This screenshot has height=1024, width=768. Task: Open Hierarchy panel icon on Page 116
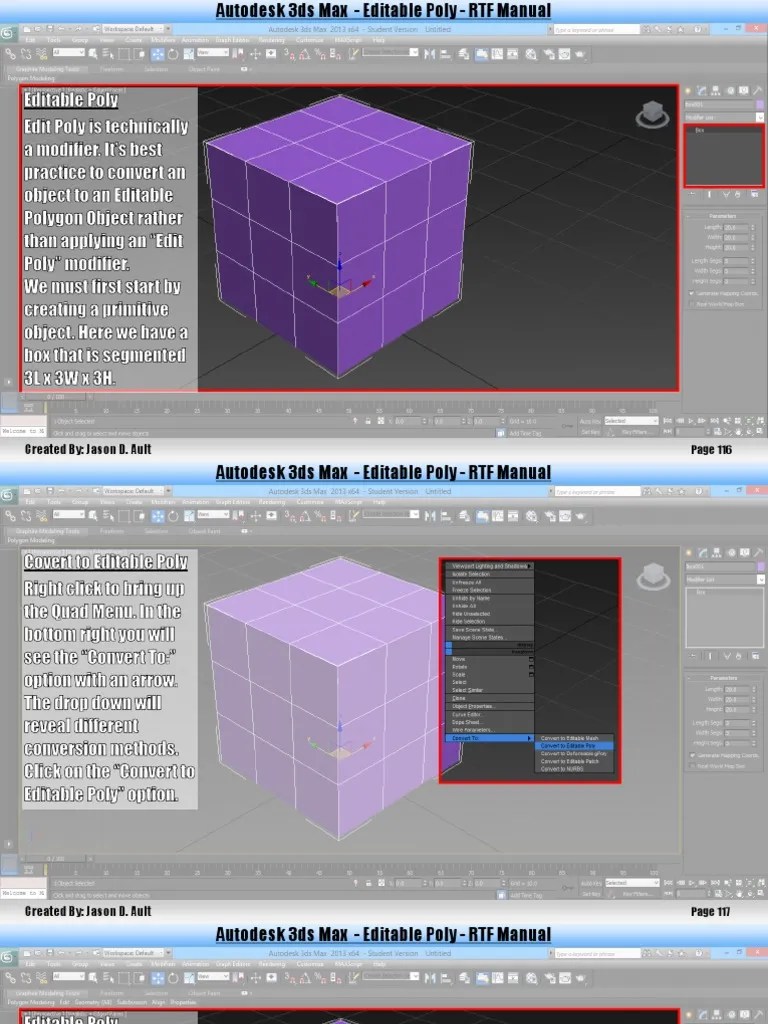(716, 91)
